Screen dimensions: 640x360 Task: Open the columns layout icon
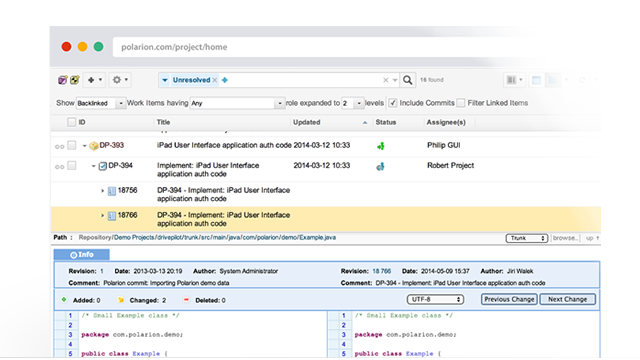coord(514,80)
